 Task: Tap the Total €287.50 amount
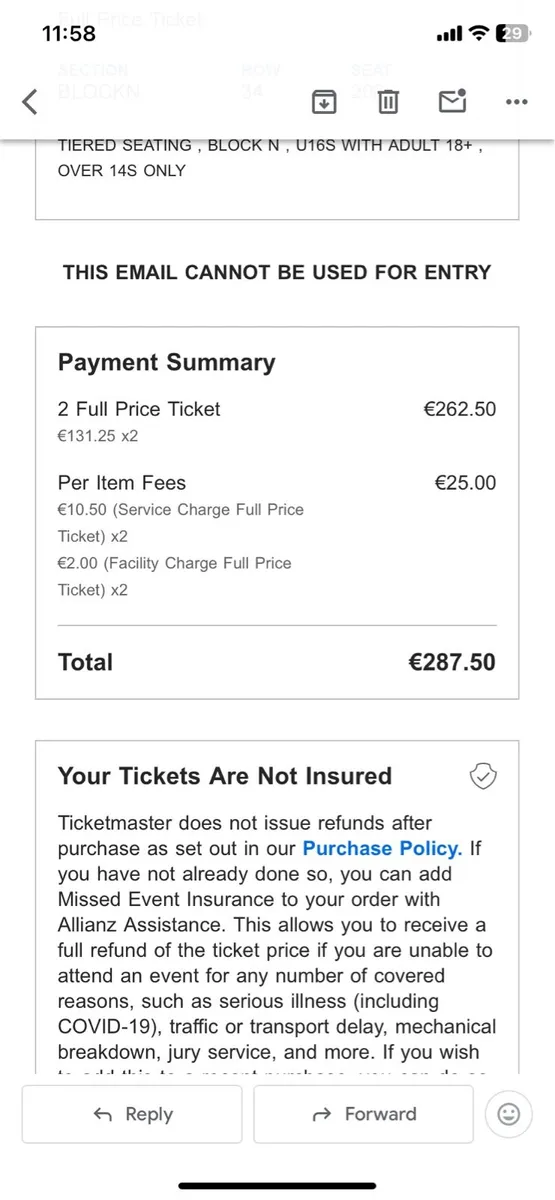click(452, 662)
